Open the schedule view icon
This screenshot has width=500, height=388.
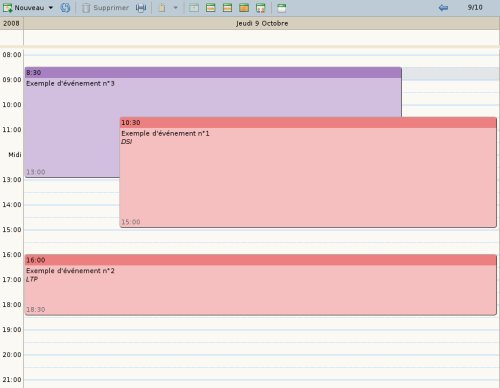261,8
